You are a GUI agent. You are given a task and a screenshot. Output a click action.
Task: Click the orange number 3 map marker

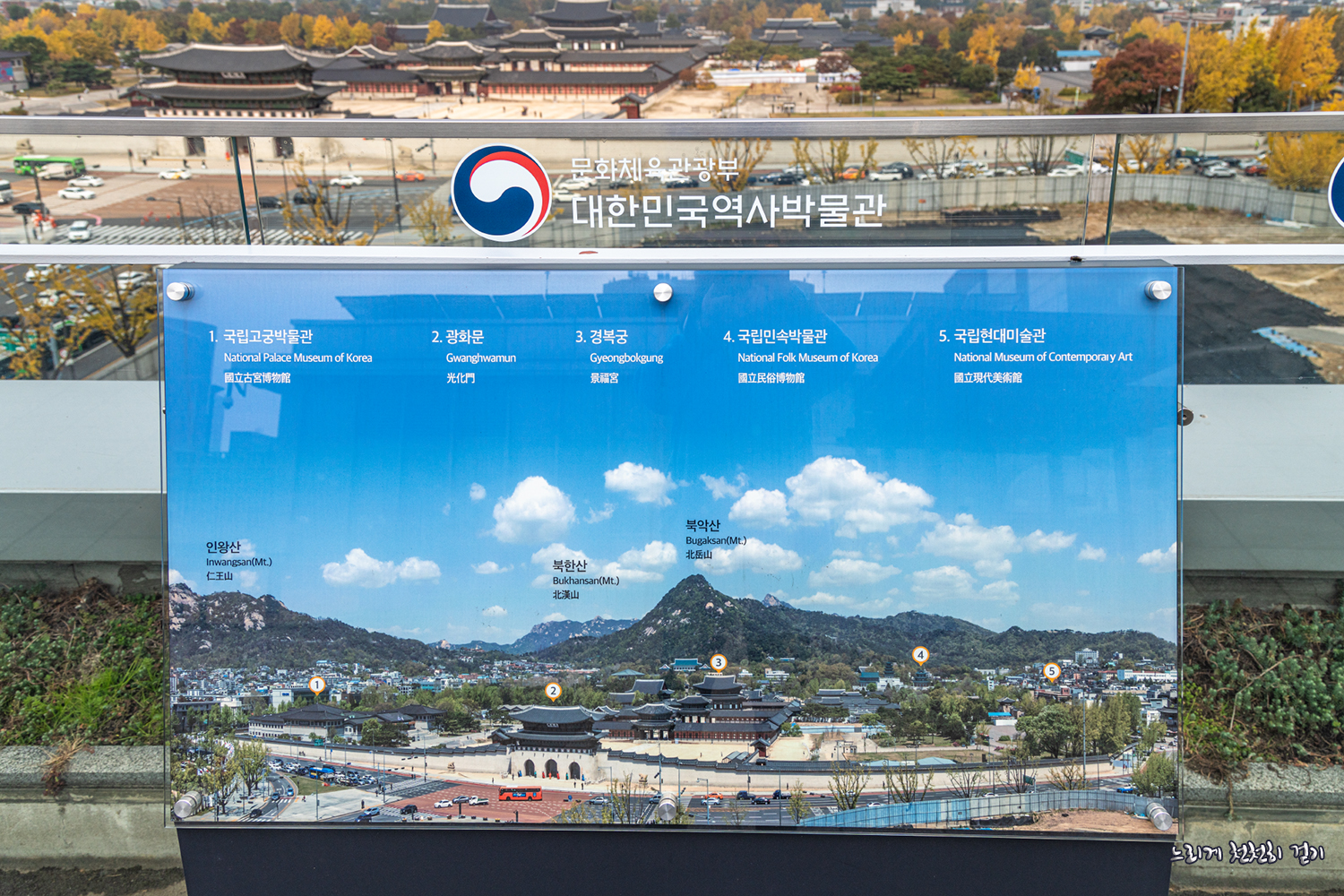(x=718, y=663)
